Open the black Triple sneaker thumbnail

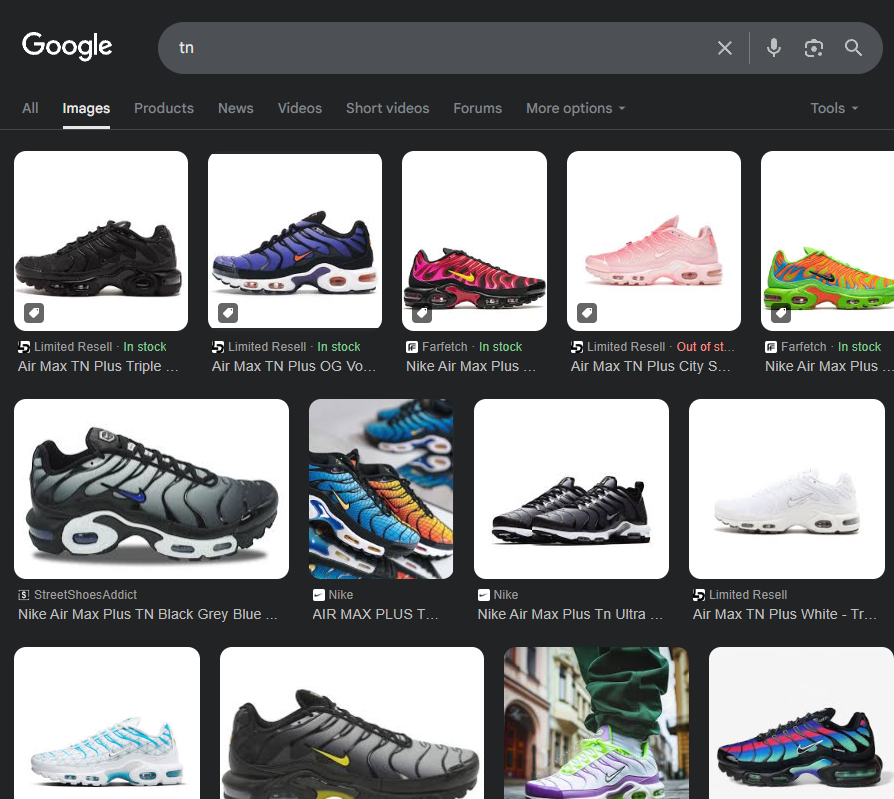tap(101, 241)
